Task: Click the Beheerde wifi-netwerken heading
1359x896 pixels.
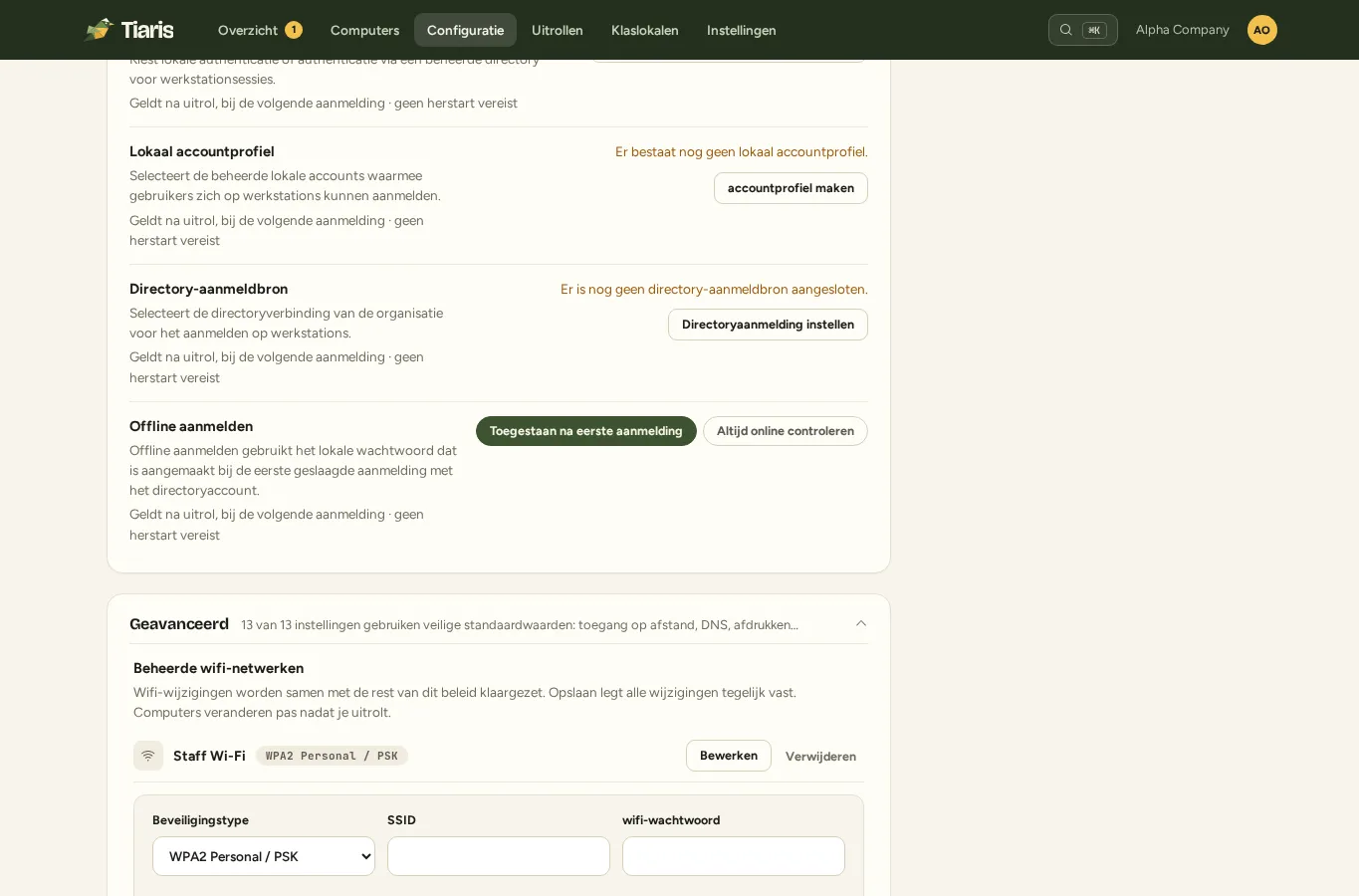Action: tap(218, 668)
